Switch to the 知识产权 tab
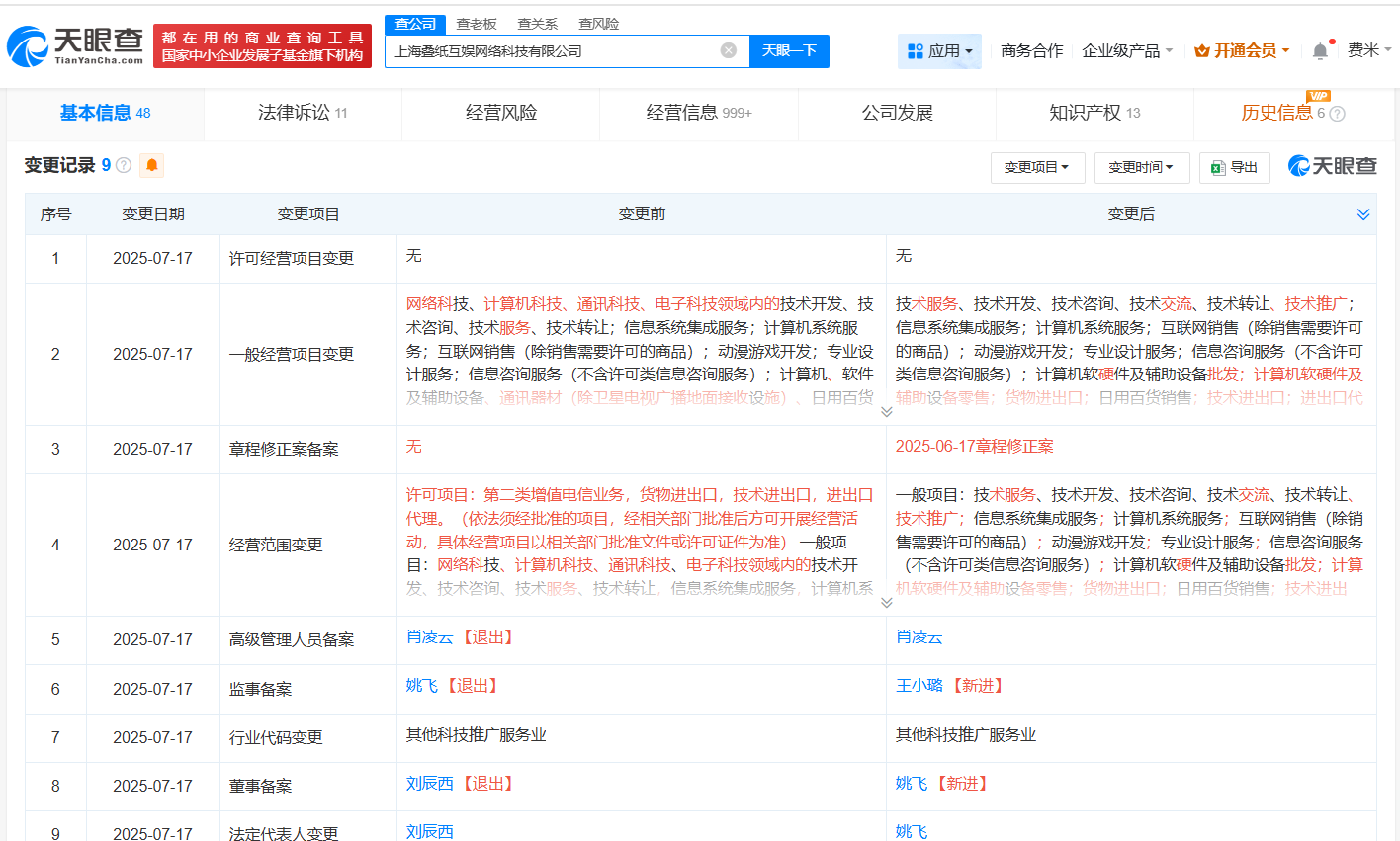The image size is (1400, 841). coord(1094,113)
